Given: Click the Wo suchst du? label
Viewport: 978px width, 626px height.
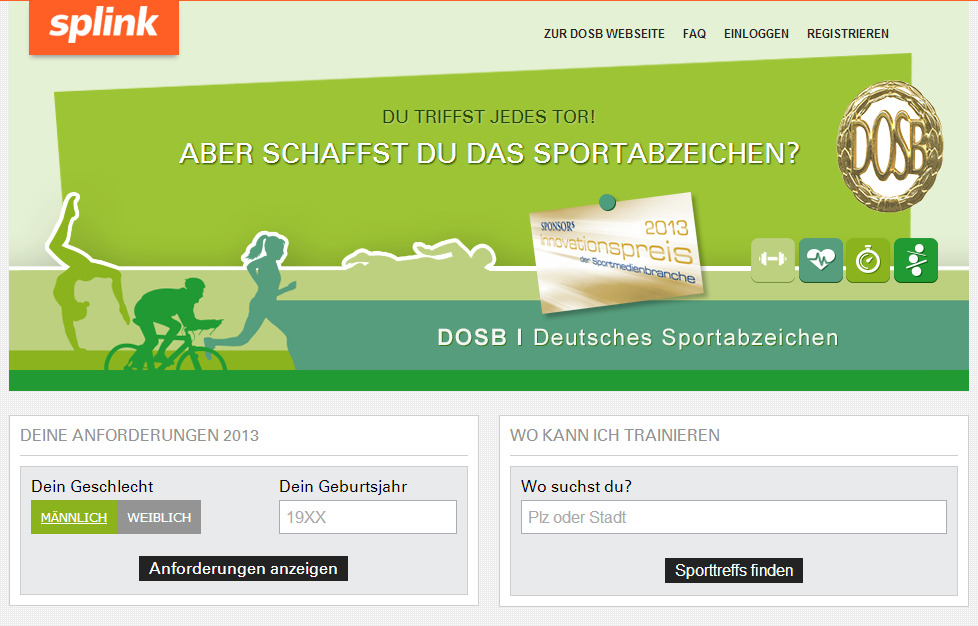Looking at the screenshot, I should tap(576, 486).
